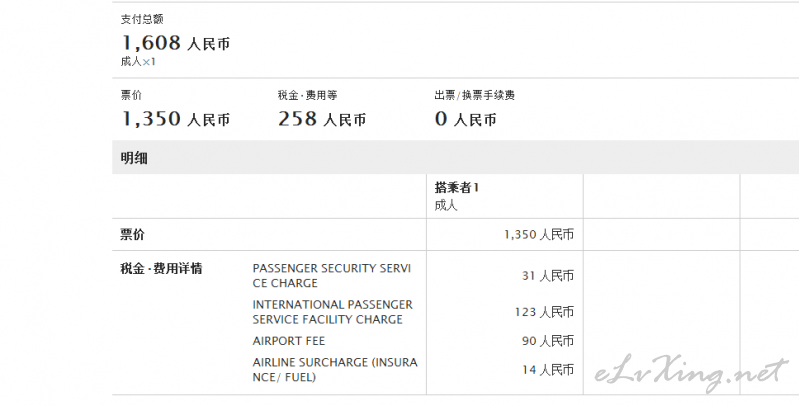Select the 支付总额 label
Viewport: 799px width, 406px height.
point(142,19)
